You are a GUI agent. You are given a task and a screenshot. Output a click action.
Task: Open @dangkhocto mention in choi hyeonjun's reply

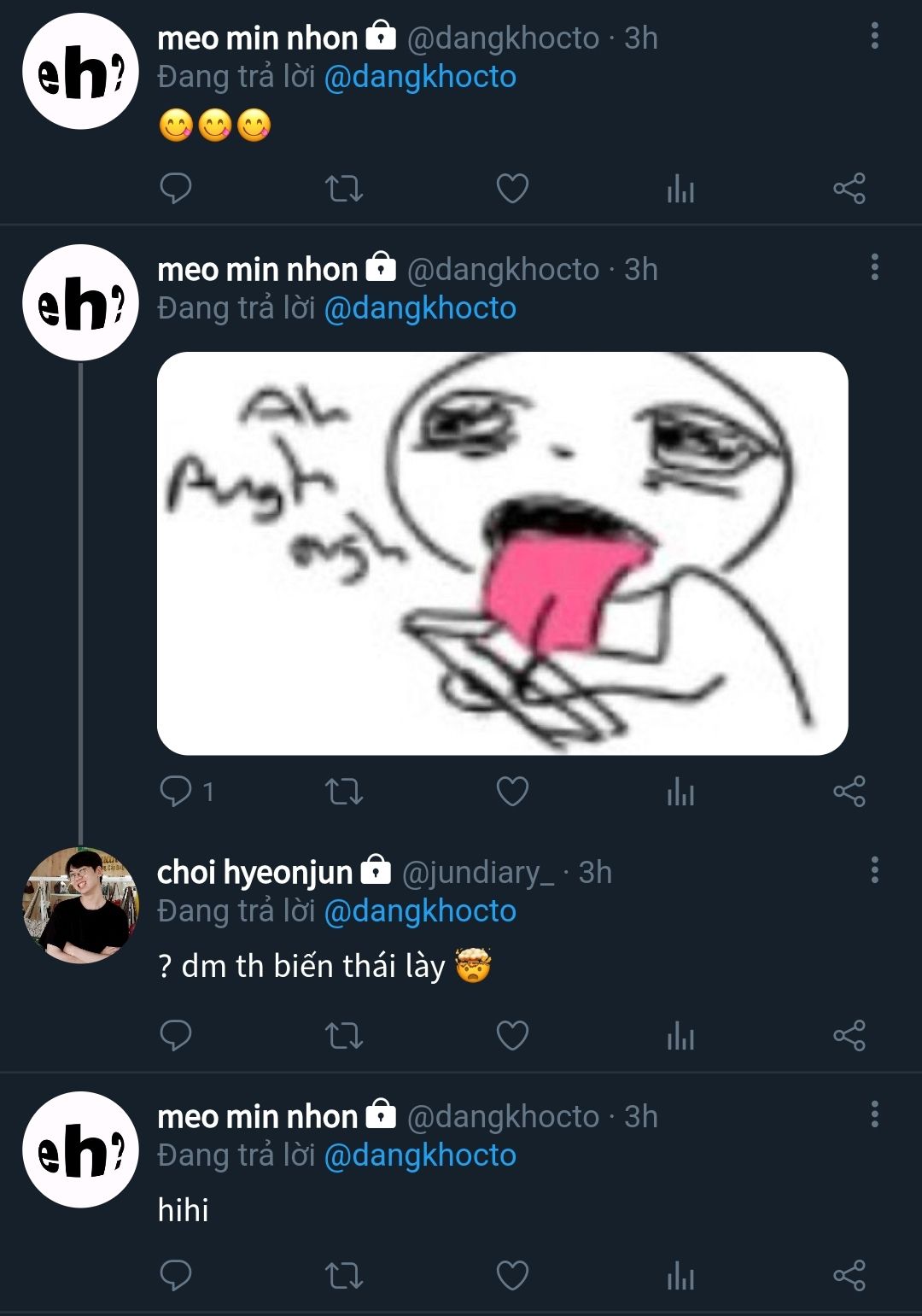[420, 911]
